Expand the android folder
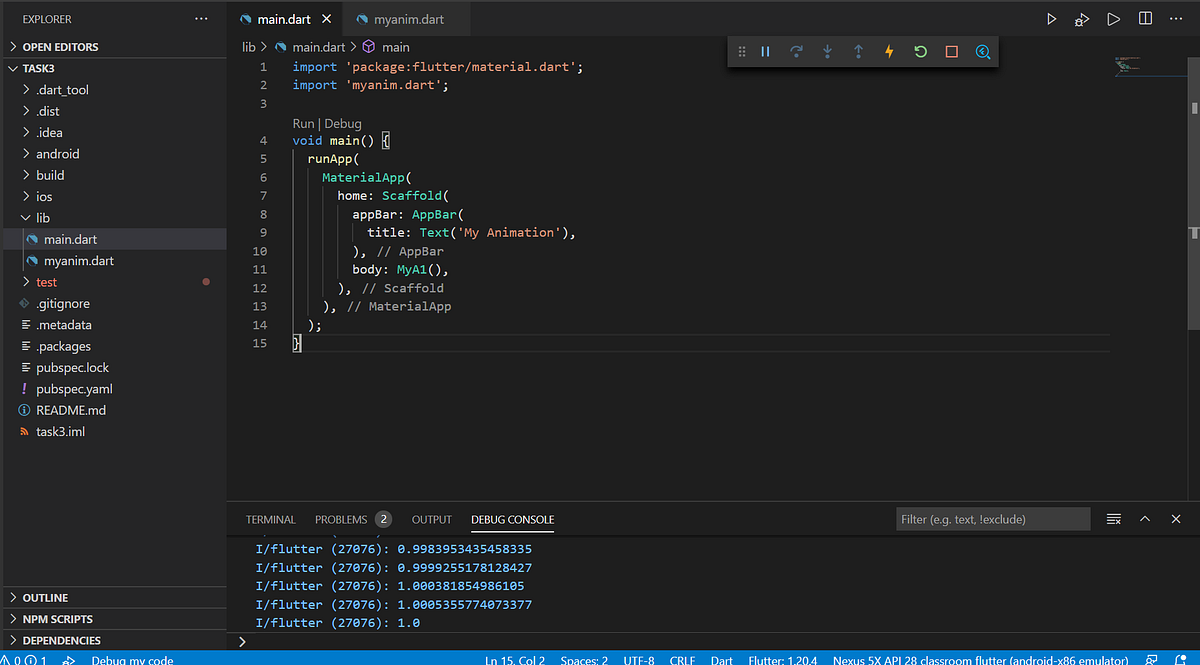1200x665 pixels. (x=57, y=154)
